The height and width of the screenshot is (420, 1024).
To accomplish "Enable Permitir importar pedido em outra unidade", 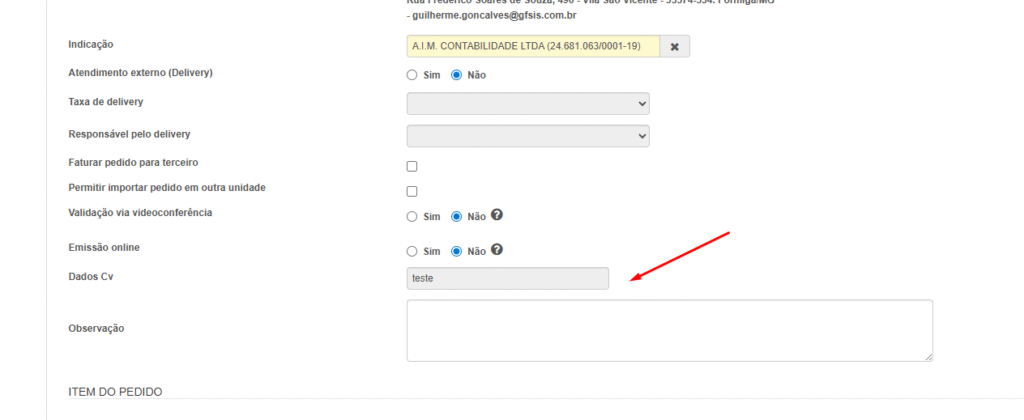I will click(412, 191).
